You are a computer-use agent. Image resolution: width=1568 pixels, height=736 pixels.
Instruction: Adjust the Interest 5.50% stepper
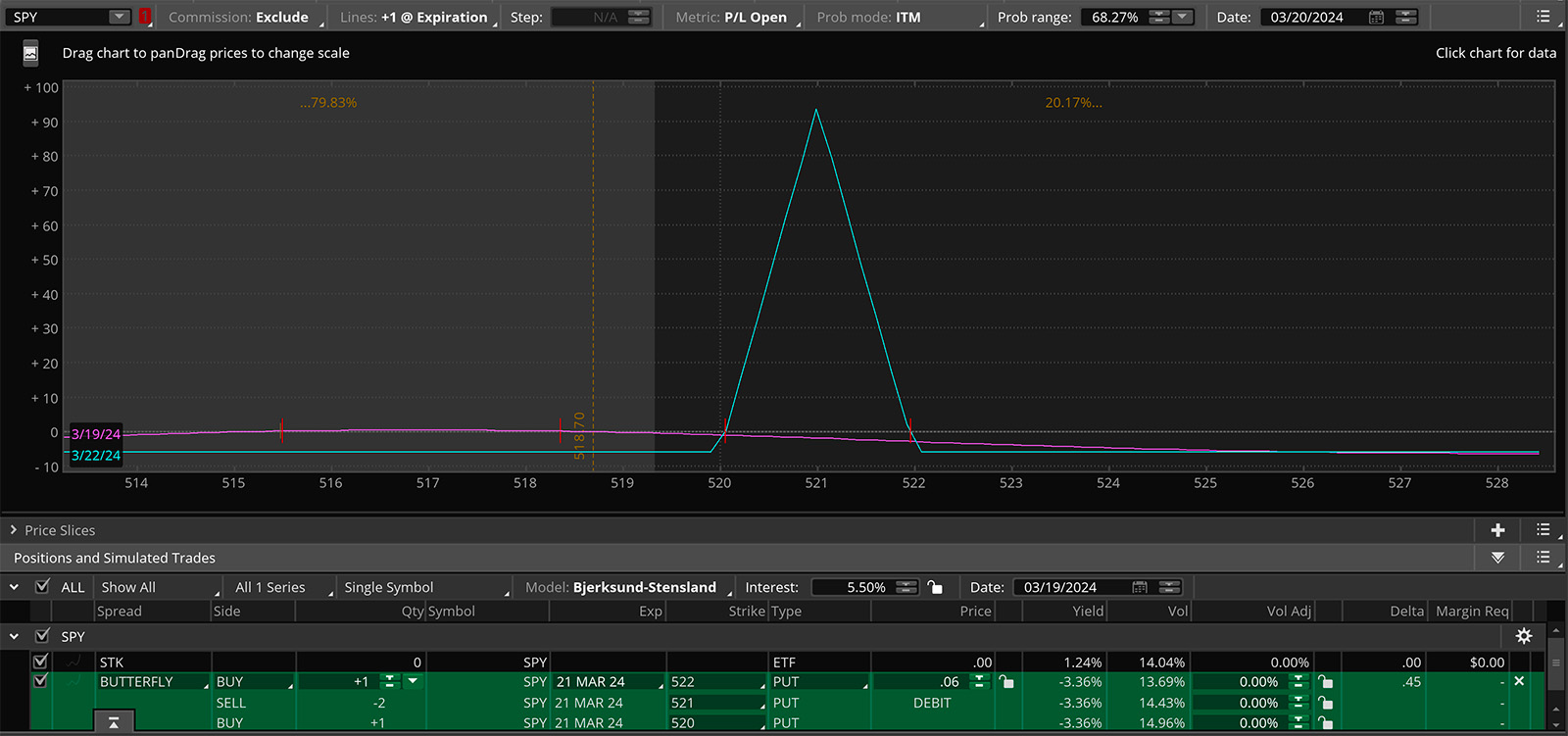point(906,587)
